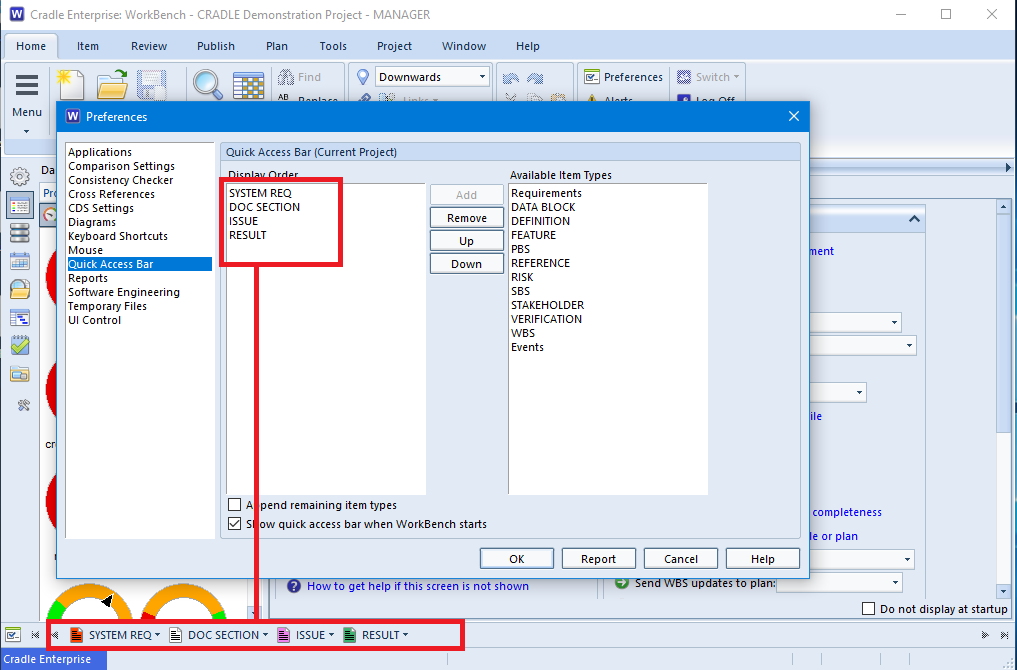Select DATA BLOCK in Available Item Types
Viewport: 1017px width, 670px height.
(543, 207)
